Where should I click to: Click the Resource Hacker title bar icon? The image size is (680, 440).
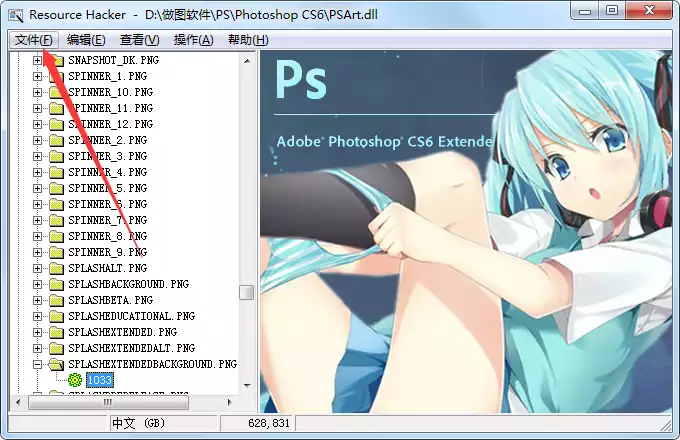(16, 15)
